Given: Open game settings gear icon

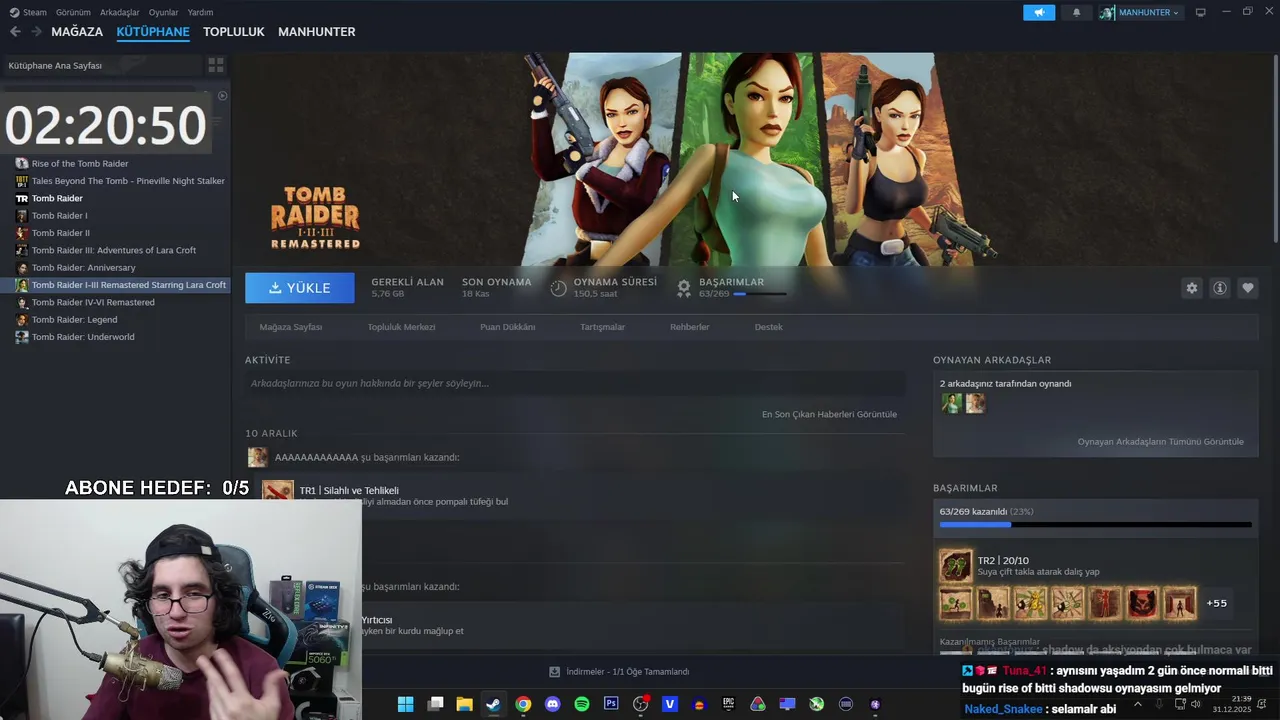Looking at the screenshot, I should (1192, 288).
